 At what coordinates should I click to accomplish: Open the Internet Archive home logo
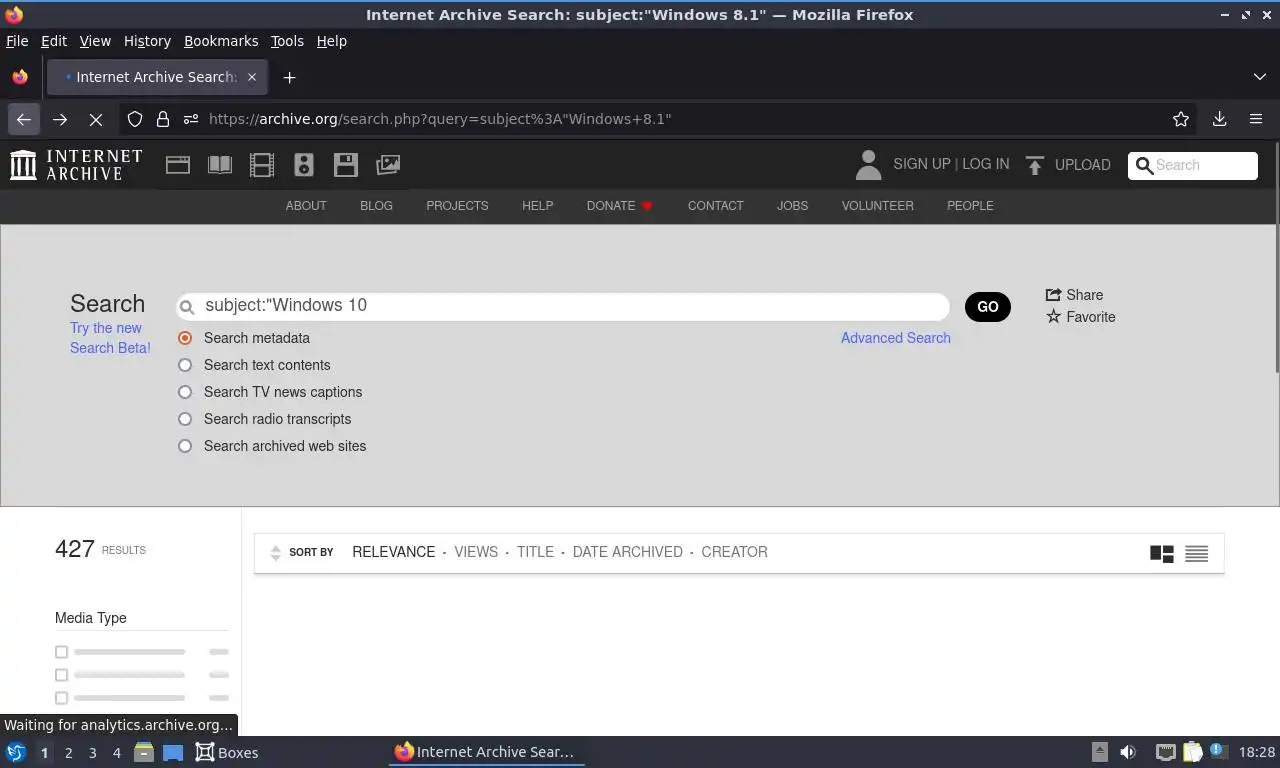coord(76,165)
